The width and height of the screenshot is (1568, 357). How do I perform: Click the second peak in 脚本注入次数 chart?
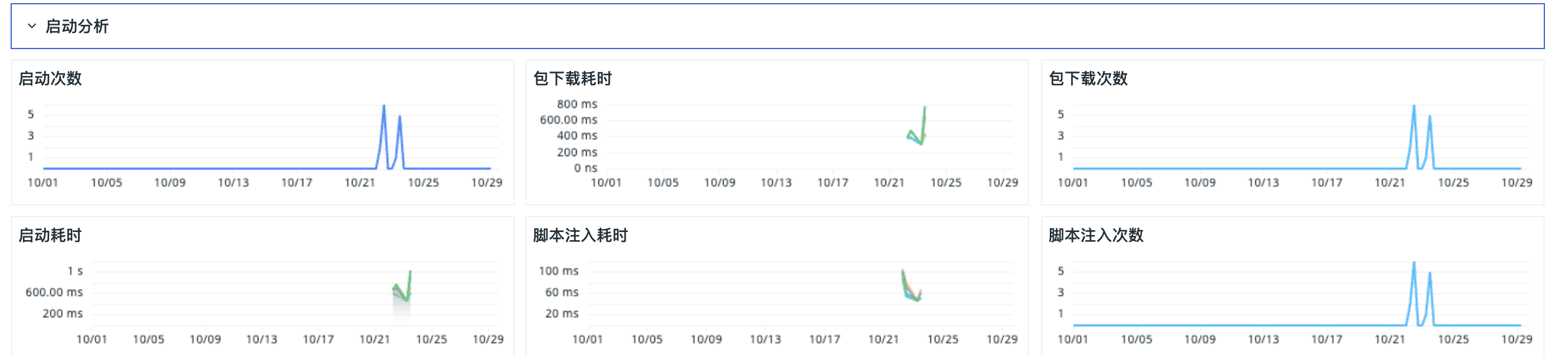pos(1429,274)
